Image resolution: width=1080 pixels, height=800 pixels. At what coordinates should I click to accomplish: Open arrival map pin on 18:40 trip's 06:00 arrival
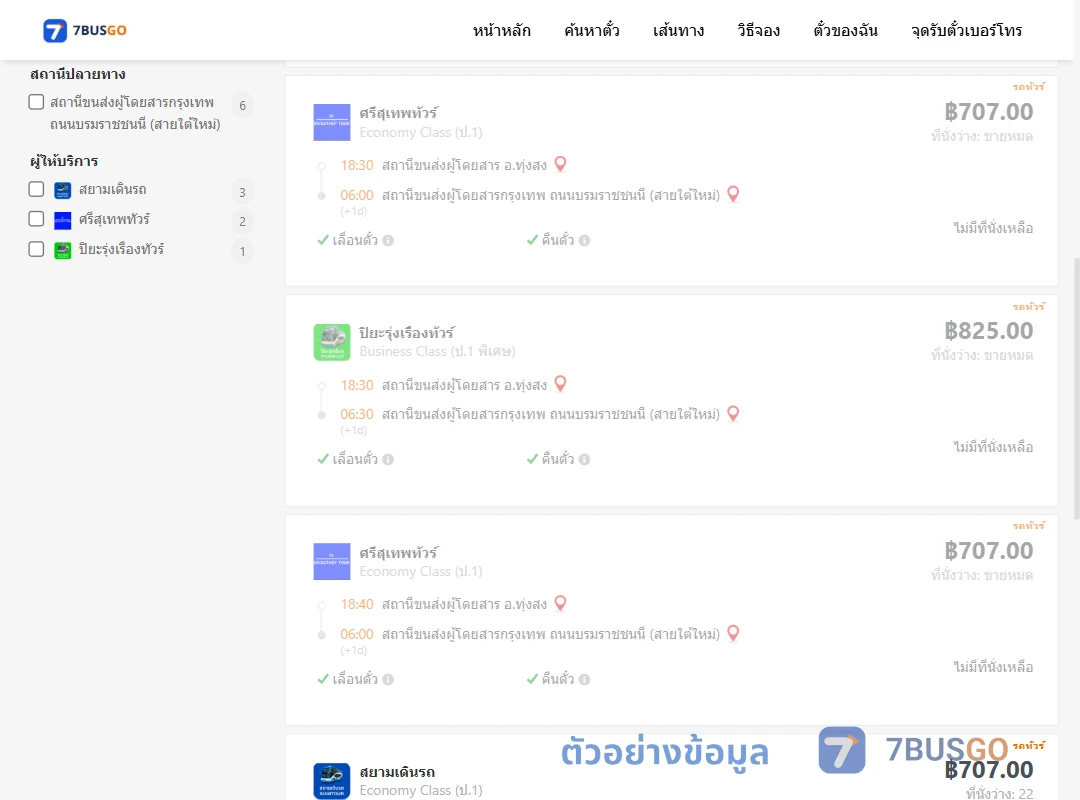[734, 633]
